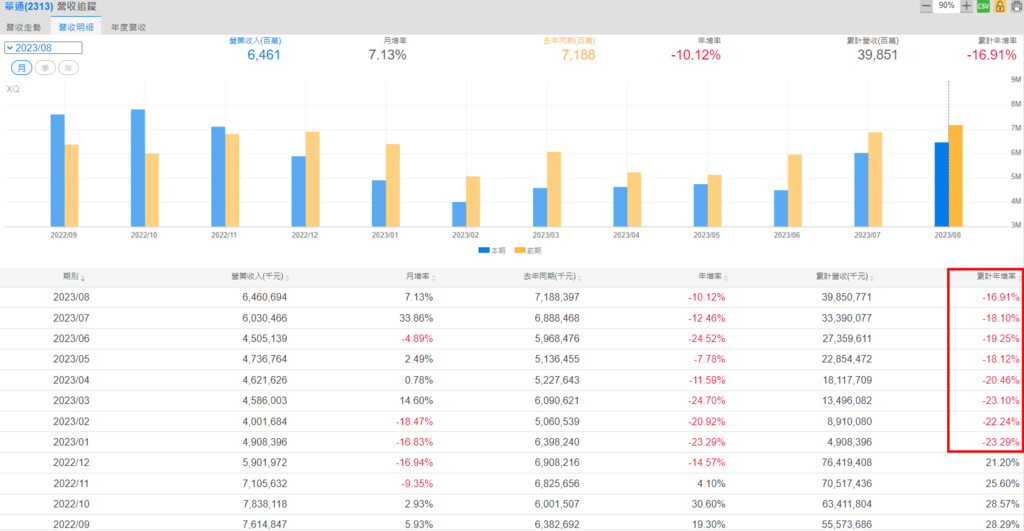Click last-year cell 5,227,643

click(557, 380)
